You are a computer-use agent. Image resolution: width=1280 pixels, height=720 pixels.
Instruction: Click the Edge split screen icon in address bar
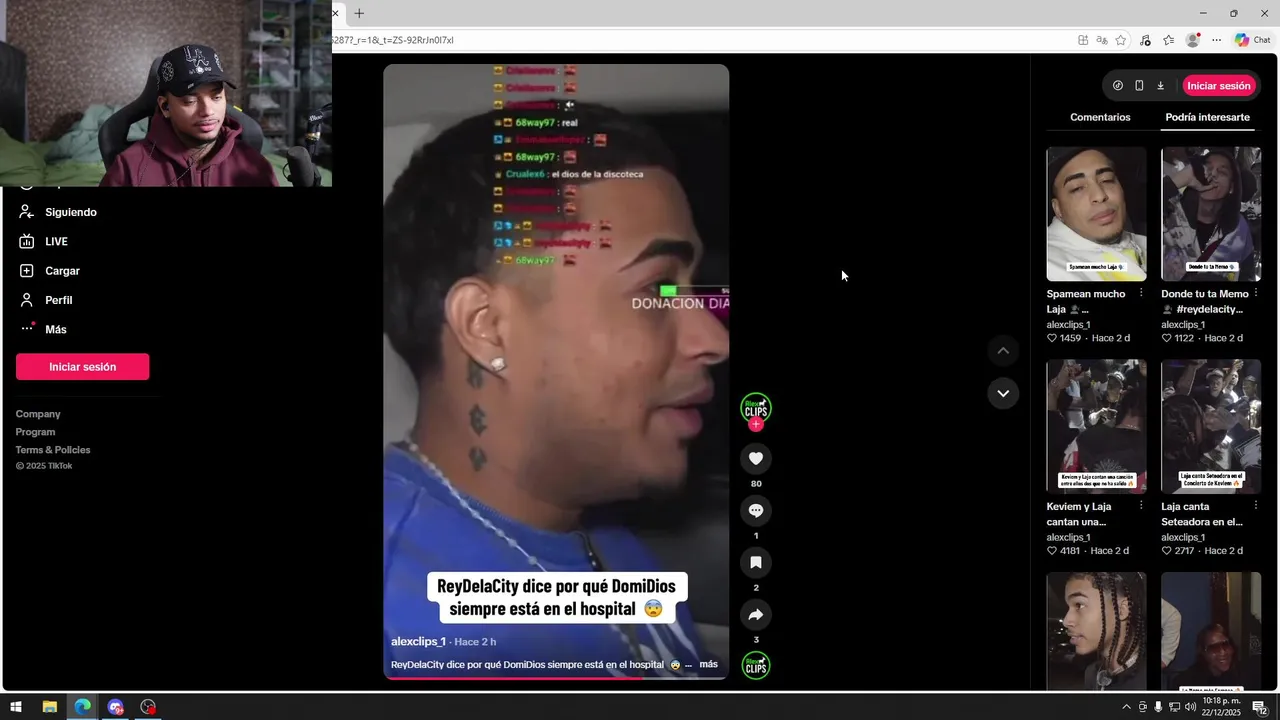tap(1083, 40)
